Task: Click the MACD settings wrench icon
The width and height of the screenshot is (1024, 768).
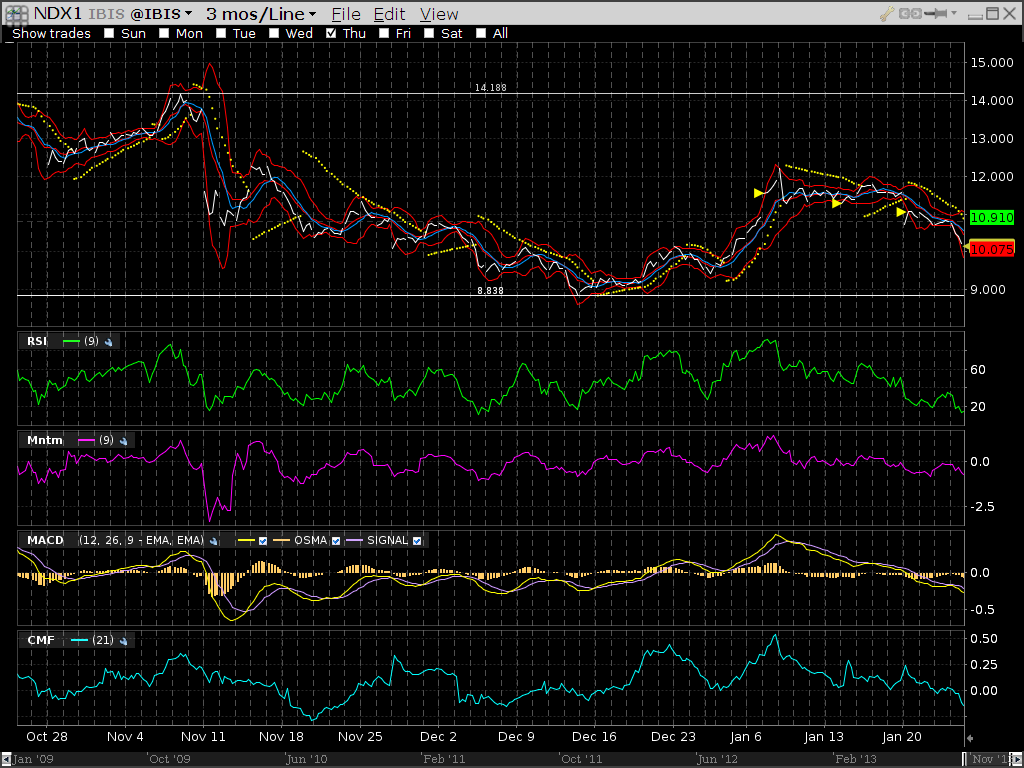Action: coord(214,541)
